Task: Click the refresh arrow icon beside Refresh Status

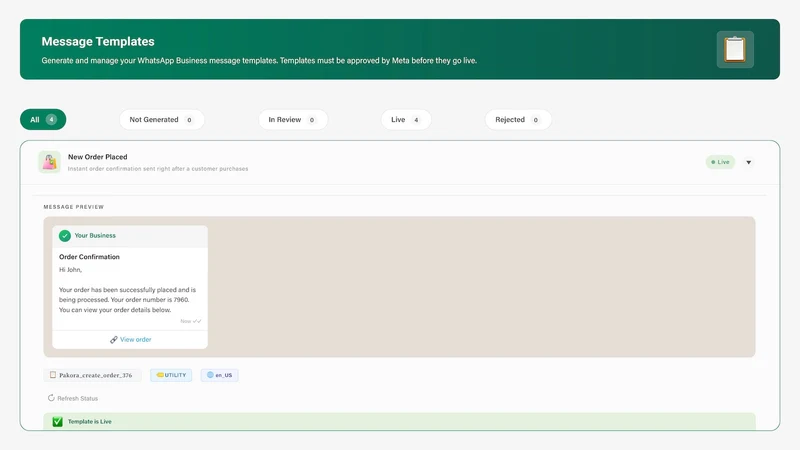Action: tap(51, 398)
